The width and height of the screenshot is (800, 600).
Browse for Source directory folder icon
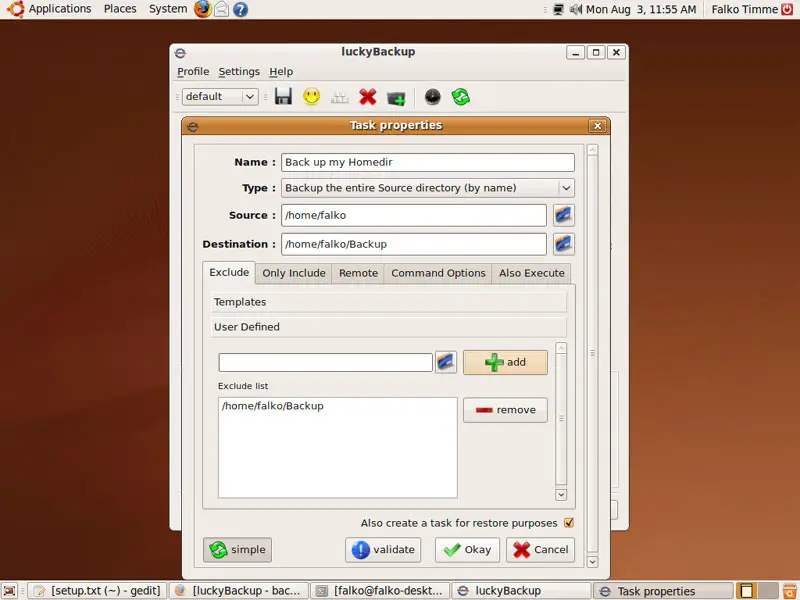point(564,215)
